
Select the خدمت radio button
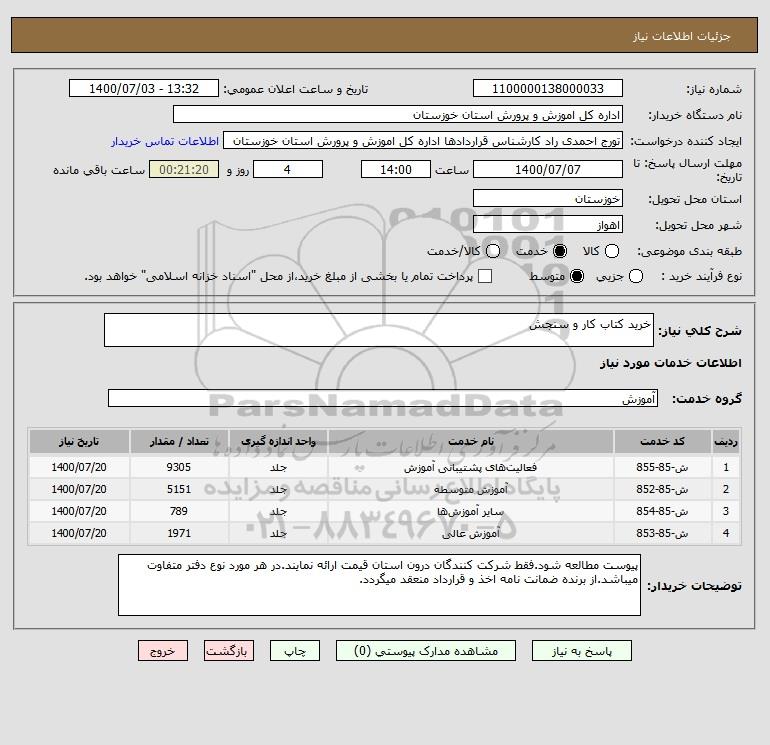pyautogui.click(x=559, y=251)
